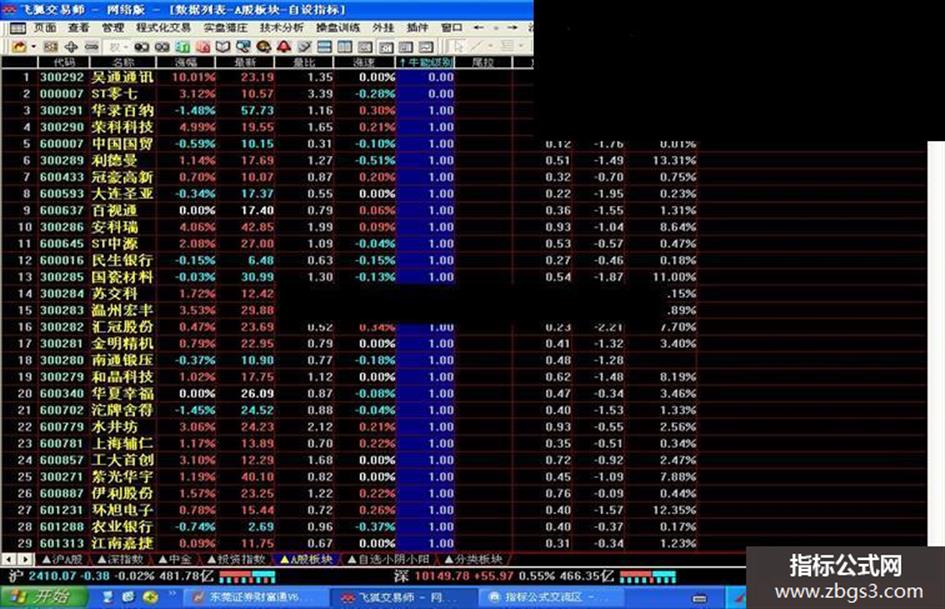The height and width of the screenshot is (609, 945).
Task: Open the 管理 menu
Action: click(x=113, y=28)
